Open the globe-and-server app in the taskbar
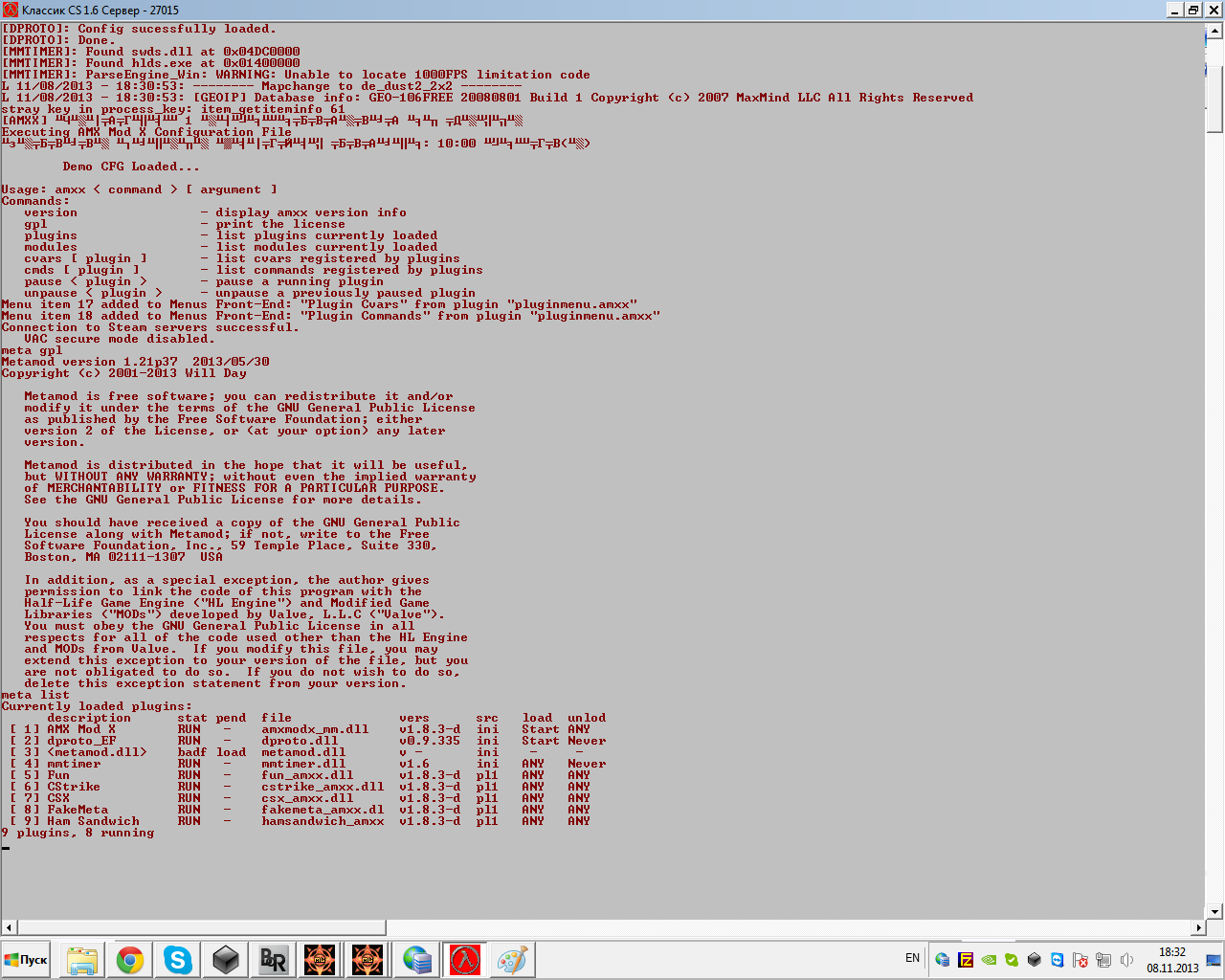Viewport: 1225px width, 980px height. point(416,960)
